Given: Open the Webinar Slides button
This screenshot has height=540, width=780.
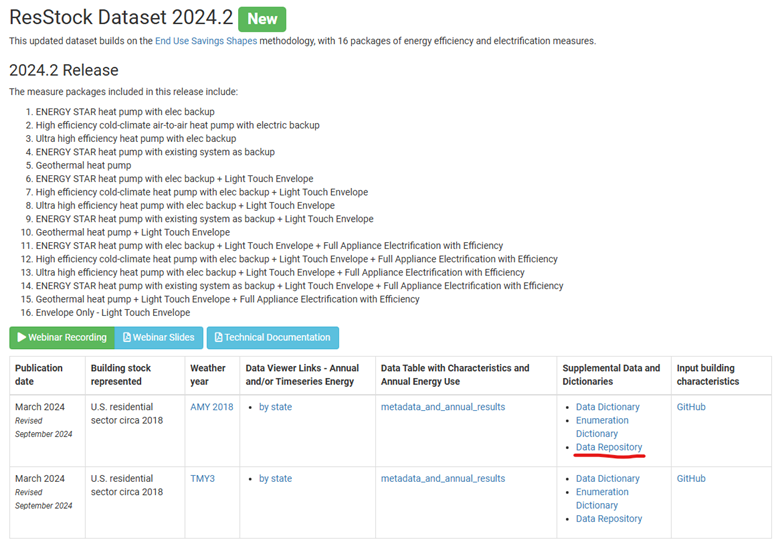Looking at the screenshot, I should (159, 338).
